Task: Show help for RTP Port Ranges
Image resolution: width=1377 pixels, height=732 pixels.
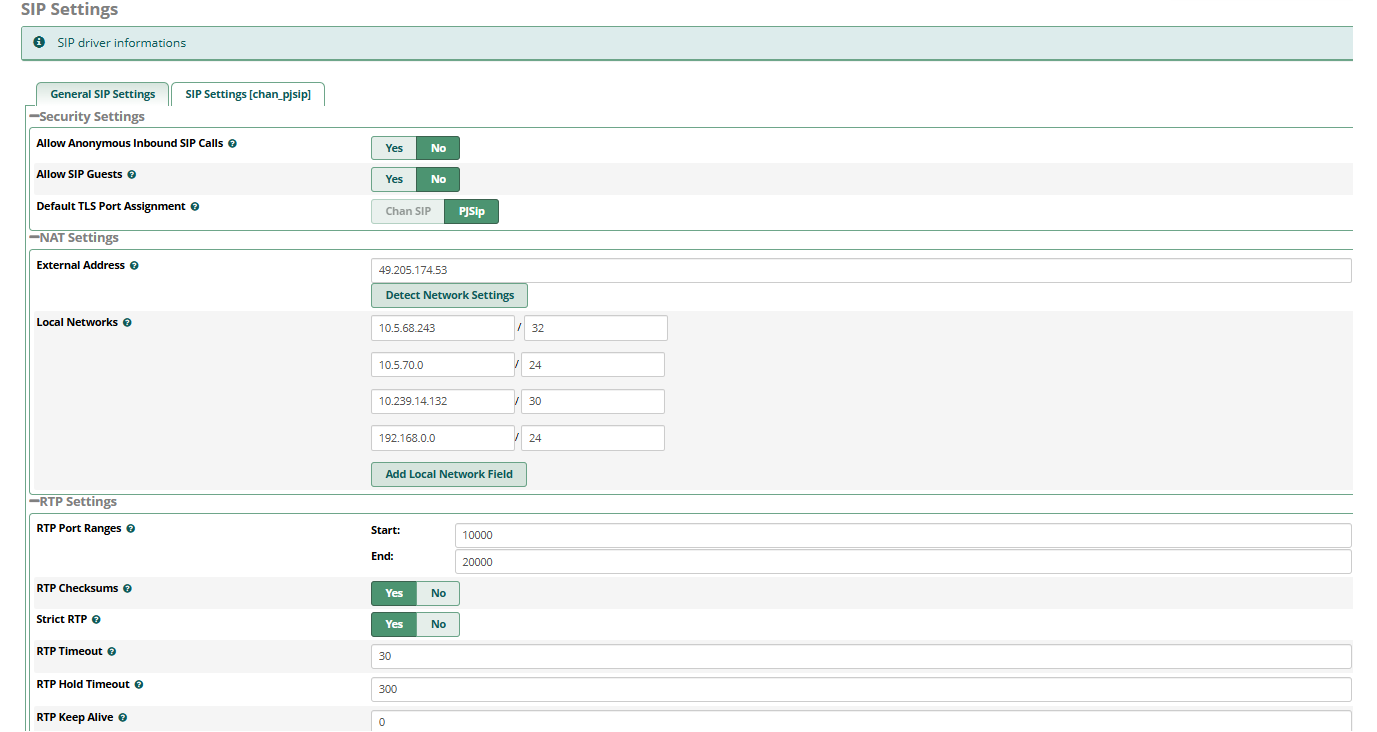Action: coord(131,528)
